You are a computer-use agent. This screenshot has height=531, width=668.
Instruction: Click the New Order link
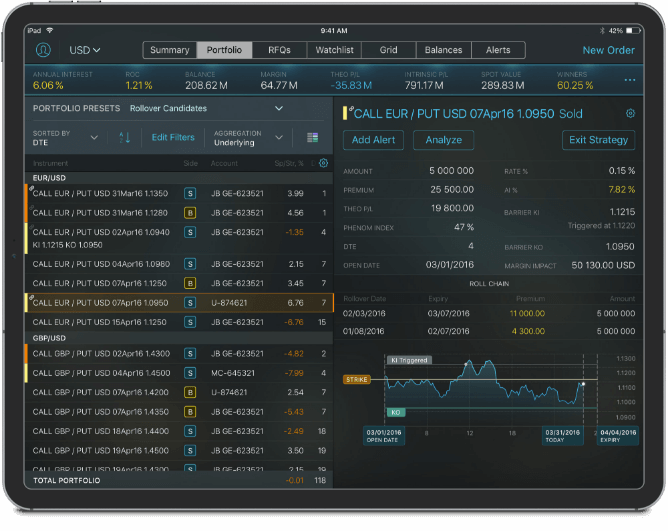tap(608, 50)
